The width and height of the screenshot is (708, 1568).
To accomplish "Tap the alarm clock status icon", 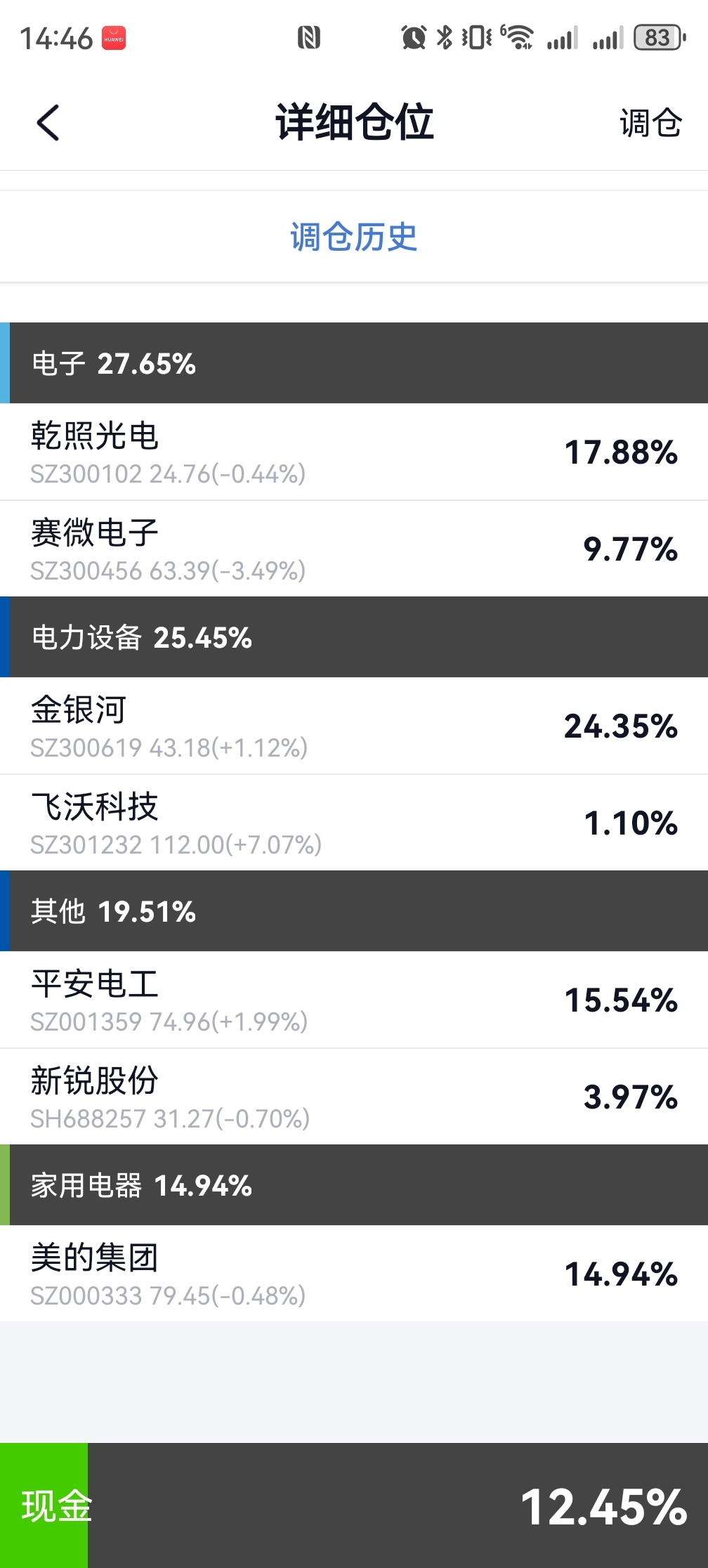I will coord(414,37).
